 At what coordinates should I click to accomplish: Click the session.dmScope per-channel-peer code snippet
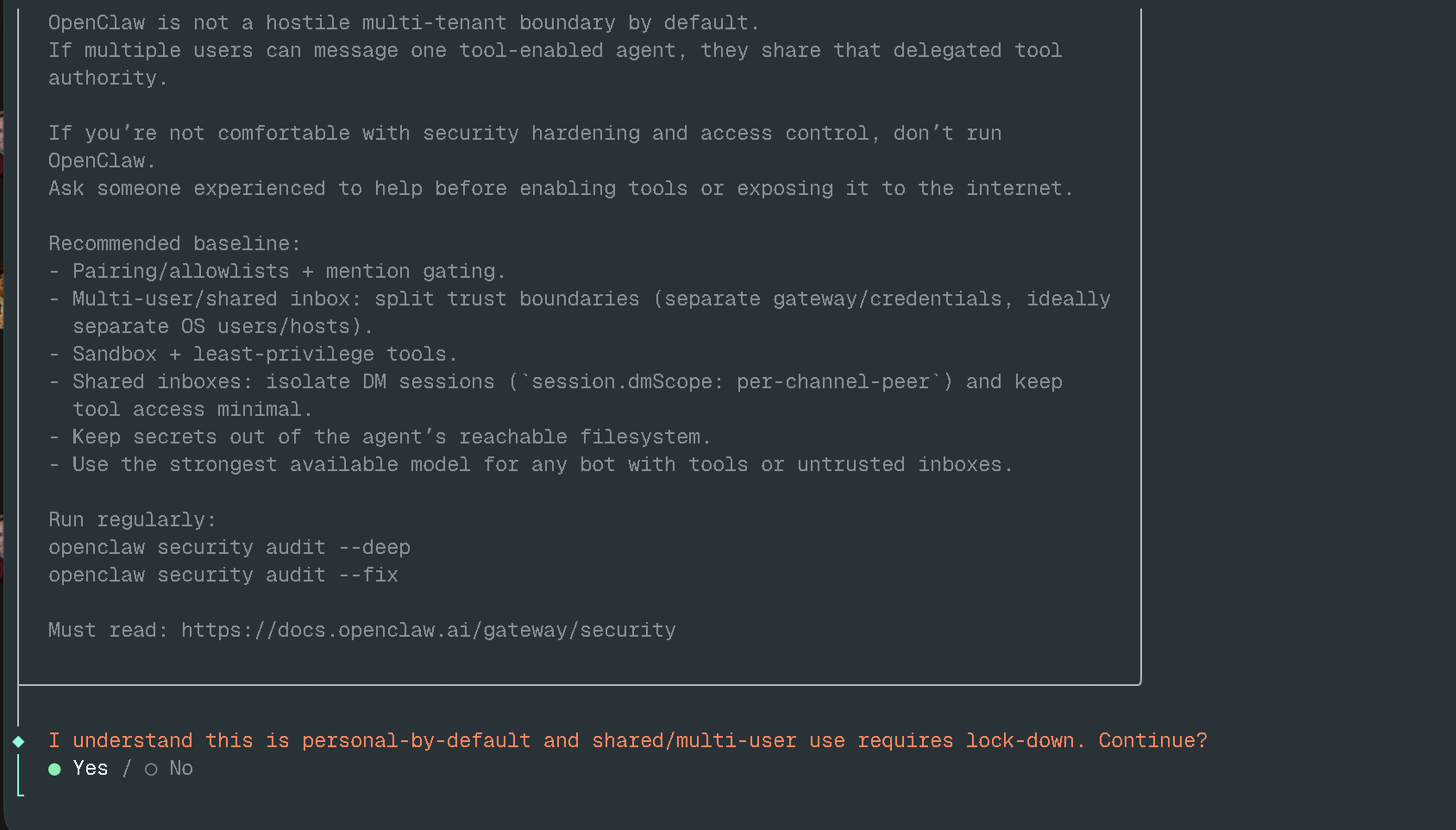pos(730,382)
